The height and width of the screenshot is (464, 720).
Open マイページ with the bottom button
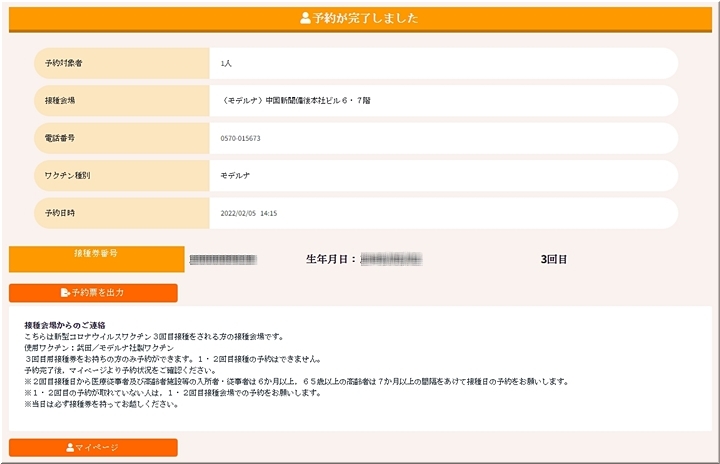click(93, 447)
